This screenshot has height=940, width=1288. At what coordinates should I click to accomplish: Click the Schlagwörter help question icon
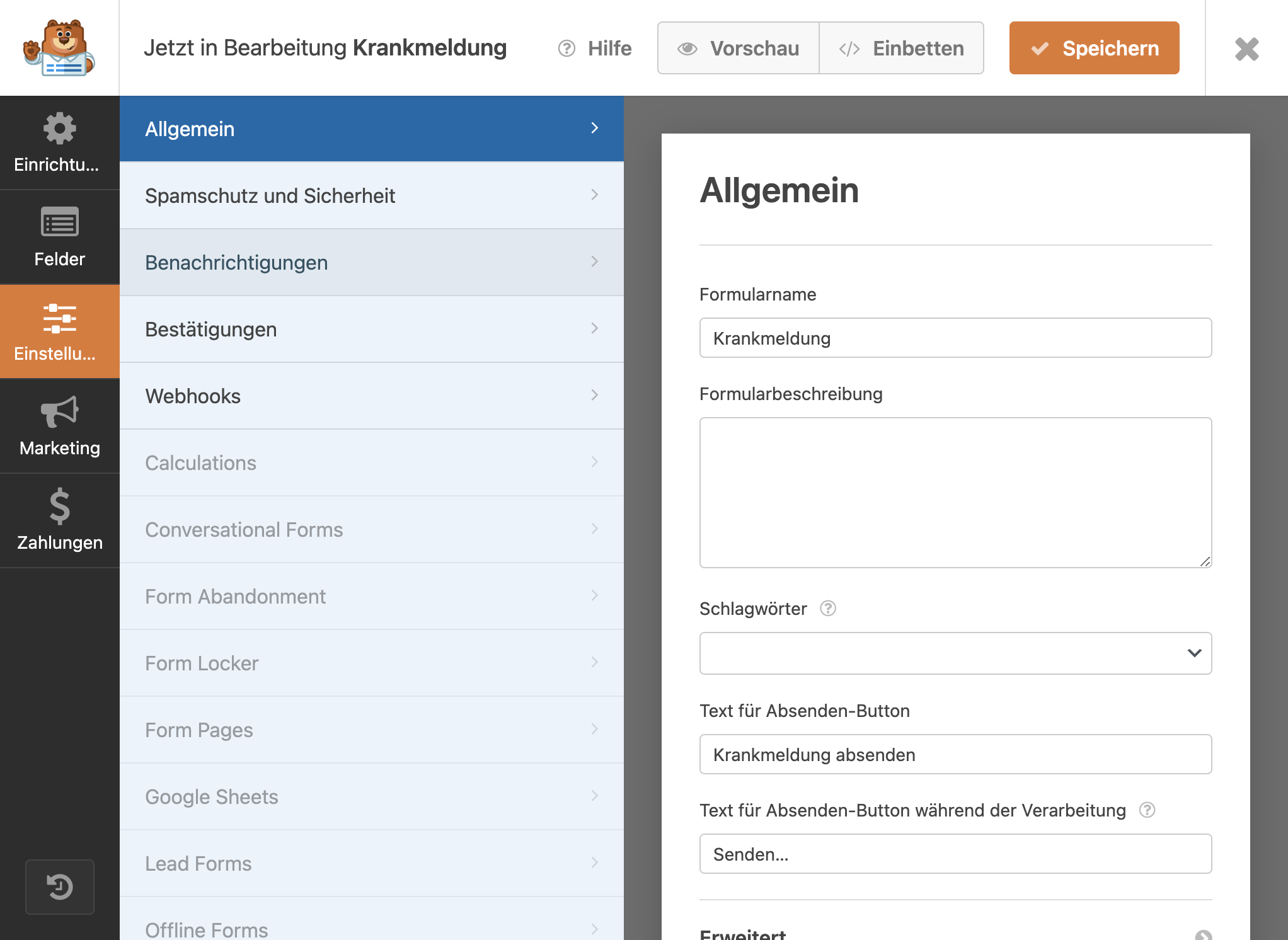point(828,609)
